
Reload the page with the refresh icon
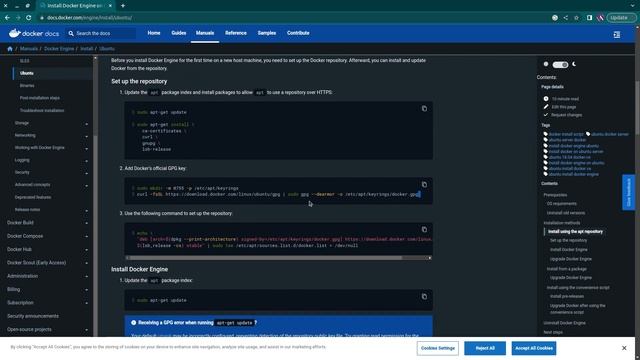29,18
